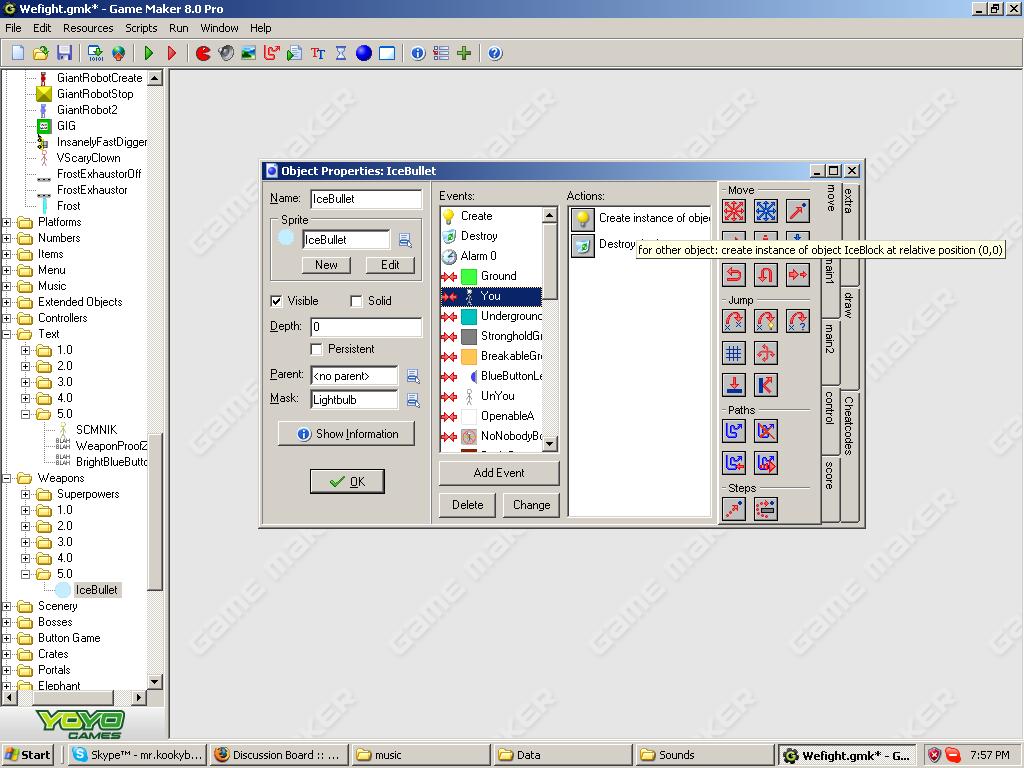Expand the Numbers folder in resource tree
This screenshot has width=1024, height=768.
(7, 238)
